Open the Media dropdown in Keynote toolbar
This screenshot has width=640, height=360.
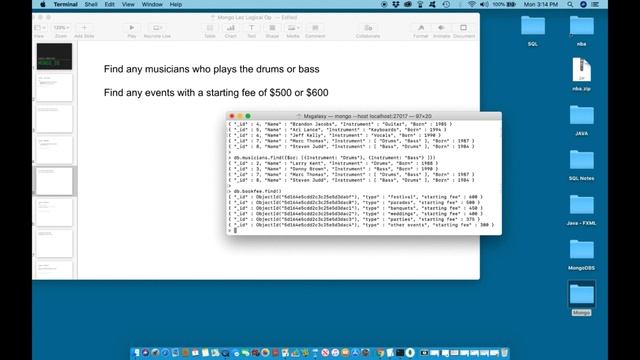click(x=293, y=28)
